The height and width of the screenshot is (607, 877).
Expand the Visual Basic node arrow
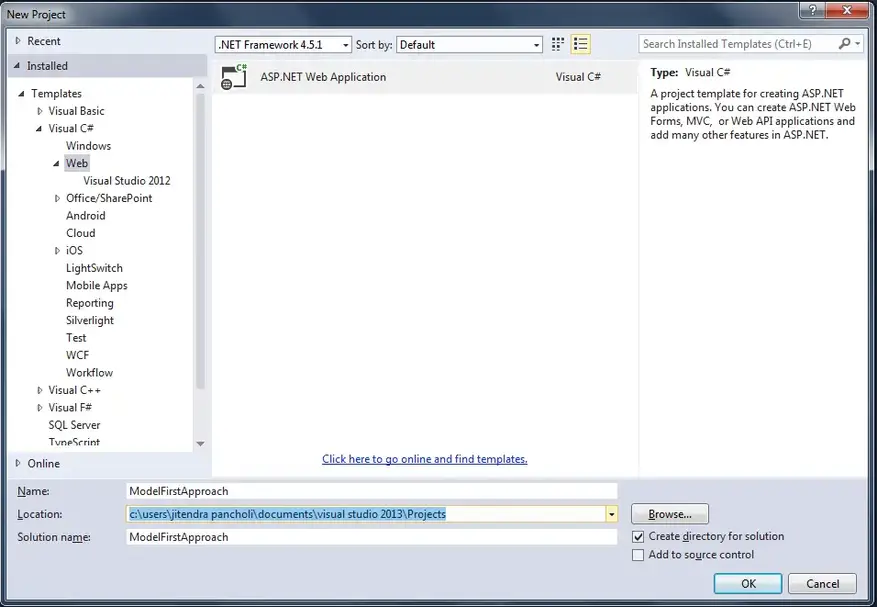[x=39, y=111]
